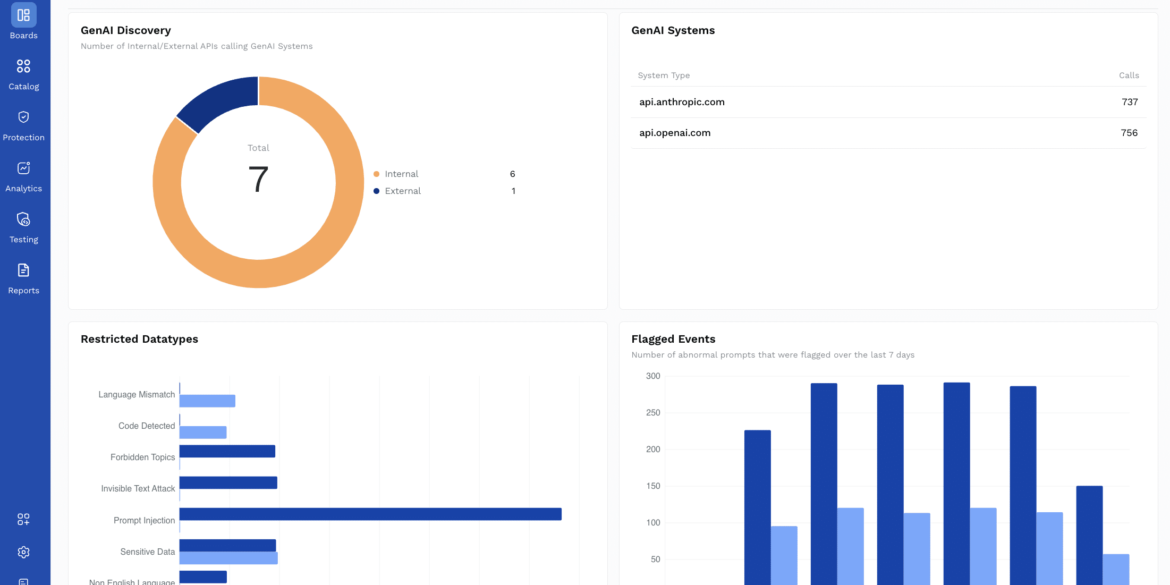The height and width of the screenshot is (585, 1170).
Task: Click first dark blue Flagged Events bar
Action: coord(757,500)
